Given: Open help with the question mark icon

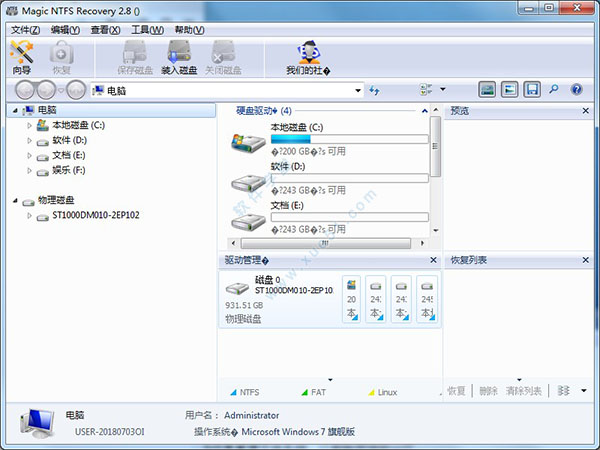Looking at the screenshot, I should click(x=576, y=90).
